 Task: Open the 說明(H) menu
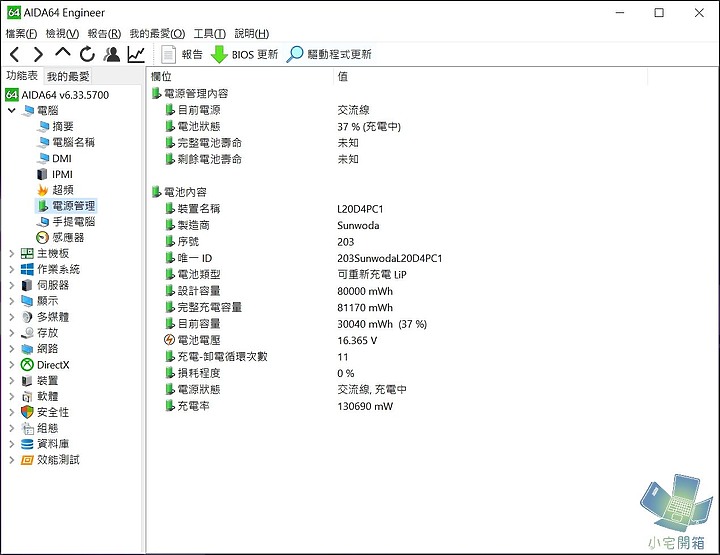pos(252,34)
